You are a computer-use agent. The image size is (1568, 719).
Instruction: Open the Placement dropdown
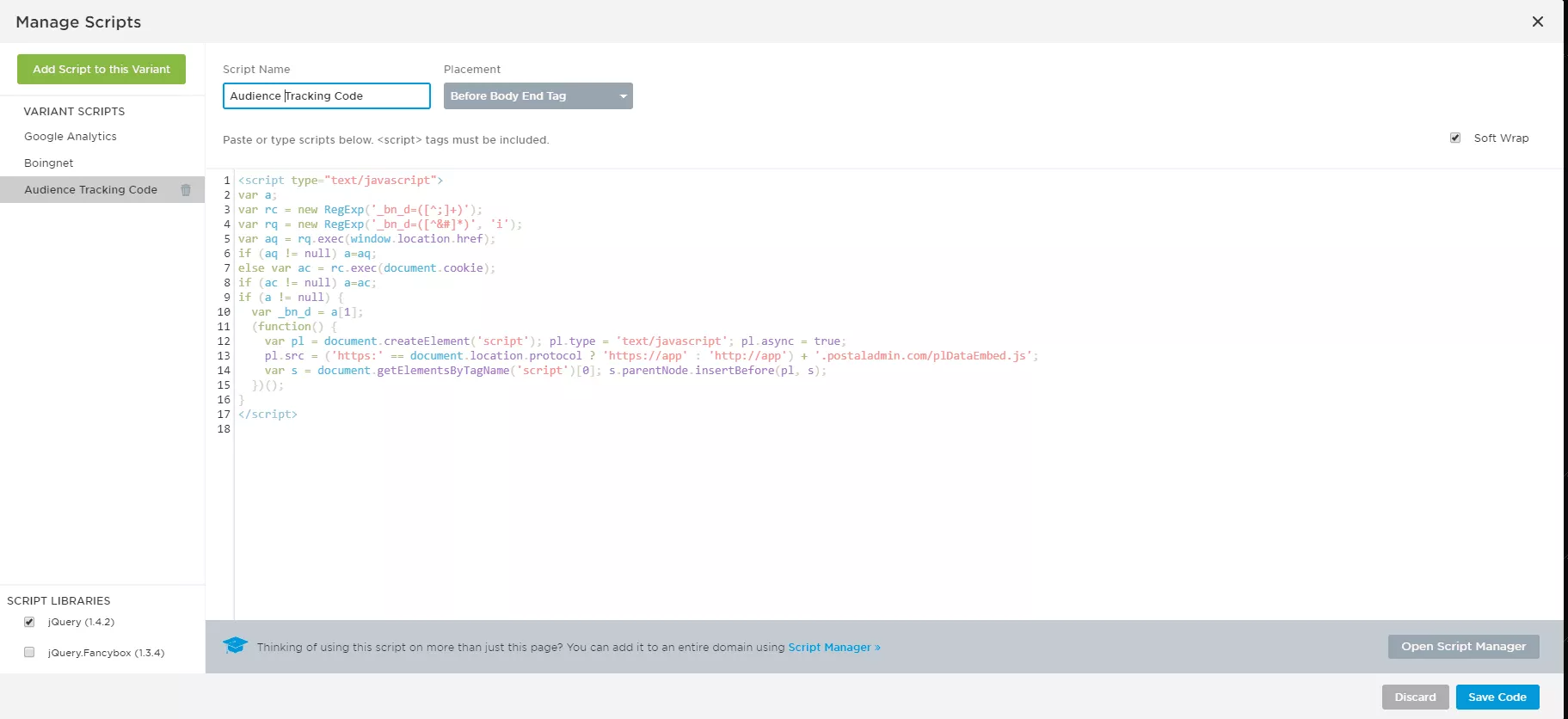538,95
